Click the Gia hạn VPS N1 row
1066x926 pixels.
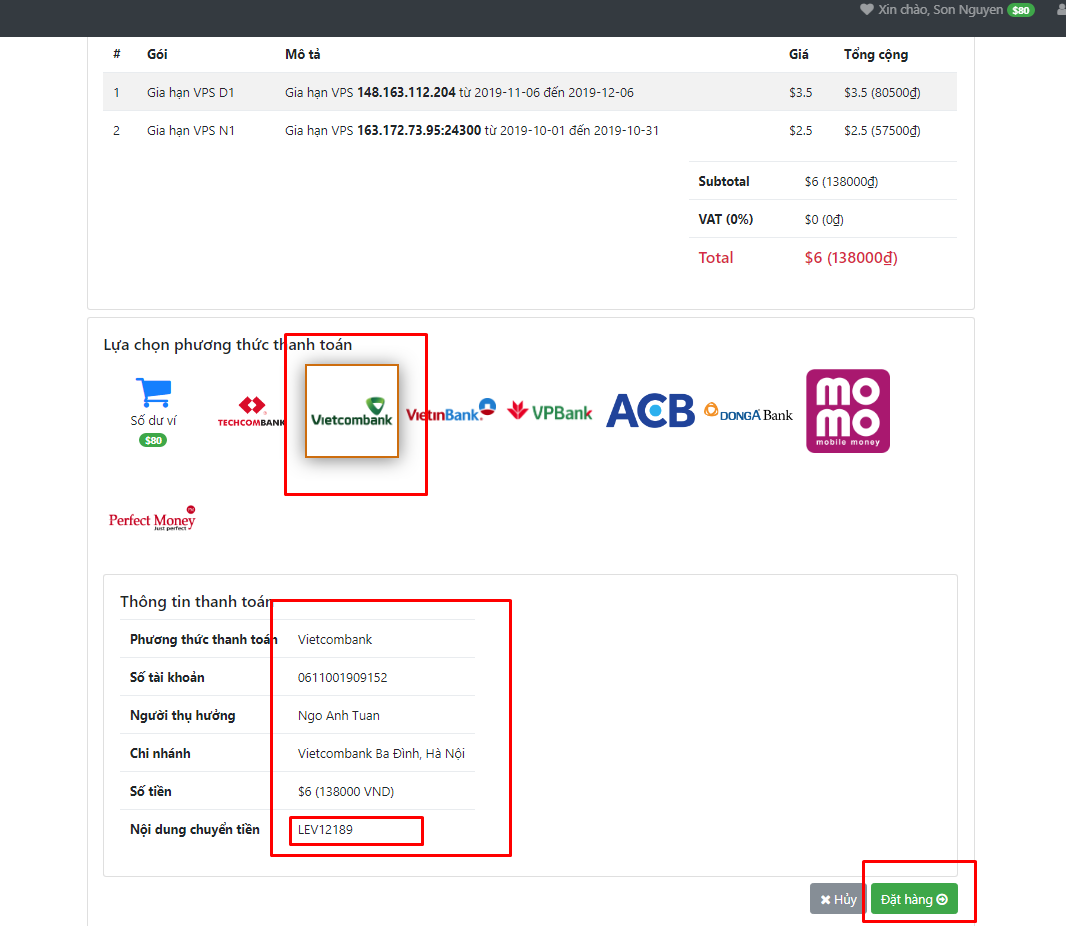pyautogui.click(x=190, y=130)
